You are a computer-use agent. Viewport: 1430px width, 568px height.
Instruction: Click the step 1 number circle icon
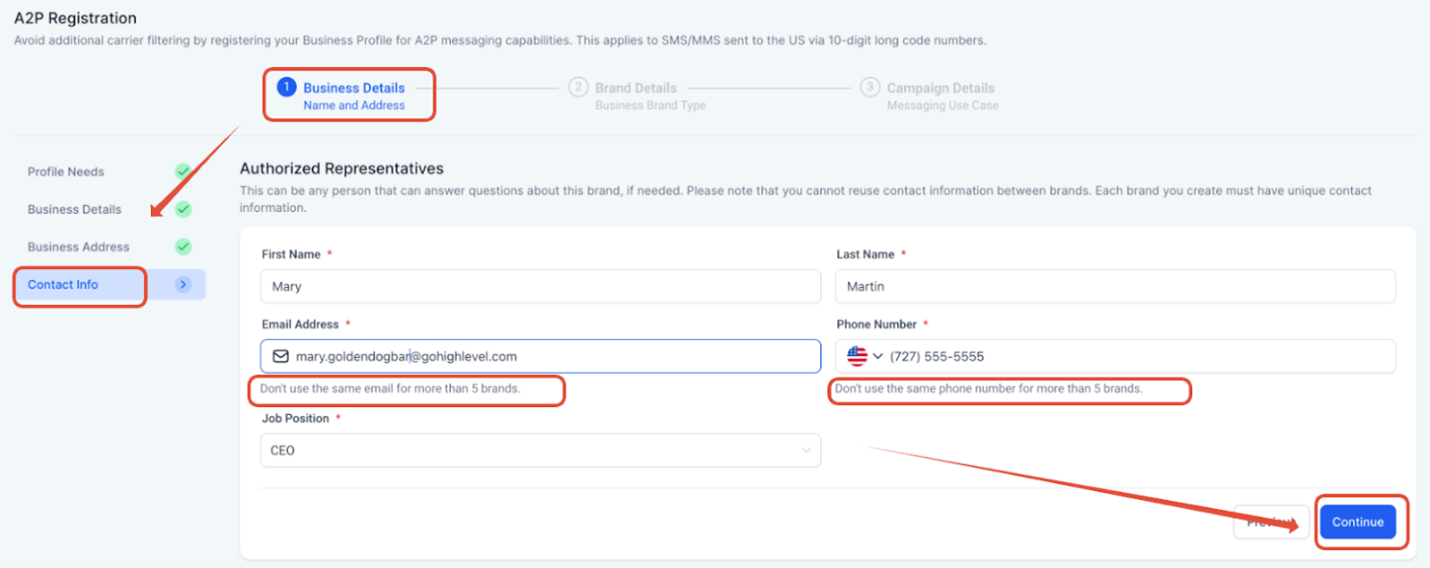pyautogui.click(x=286, y=88)
